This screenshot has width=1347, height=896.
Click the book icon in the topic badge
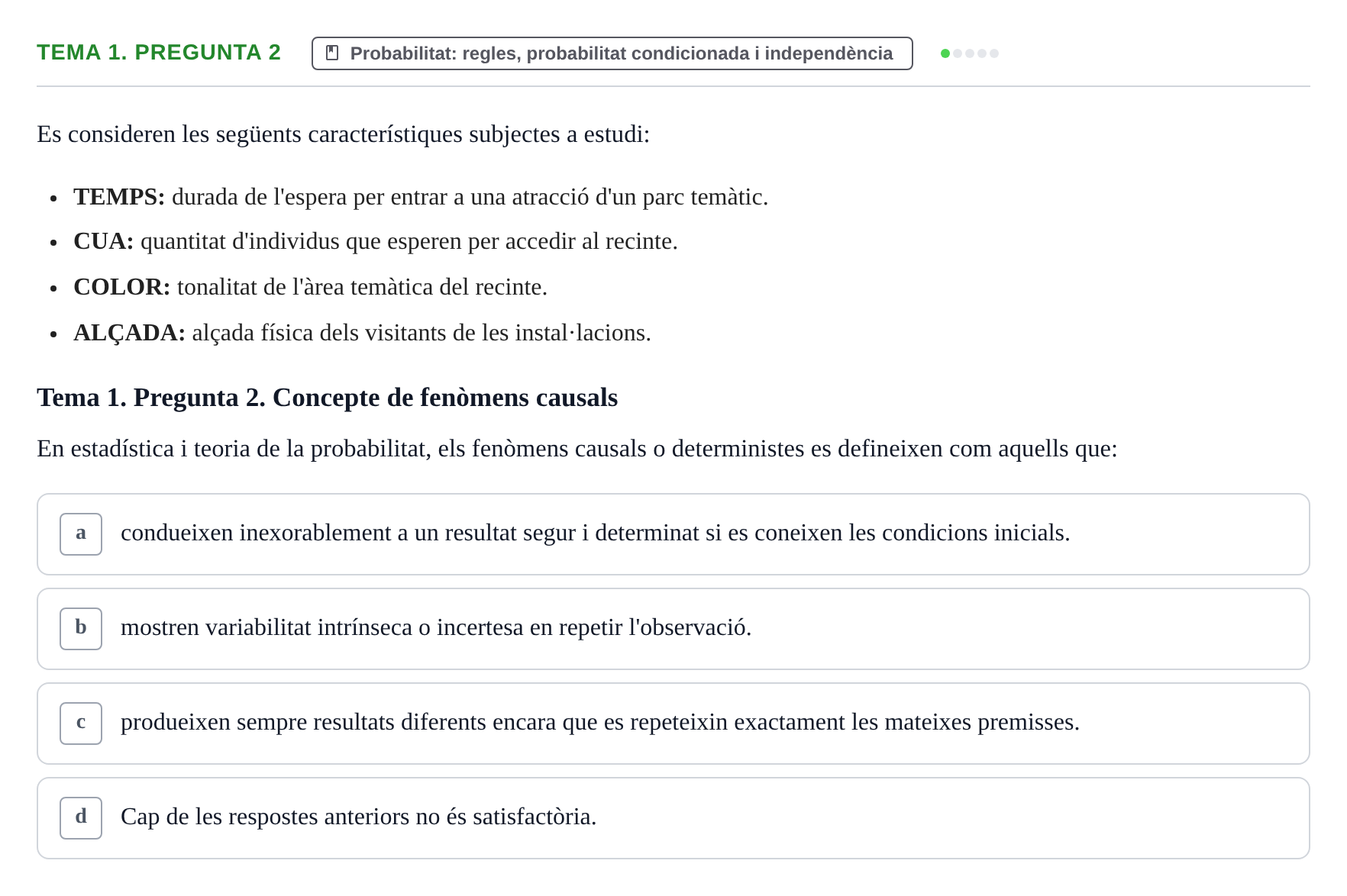tap(332, 53)
